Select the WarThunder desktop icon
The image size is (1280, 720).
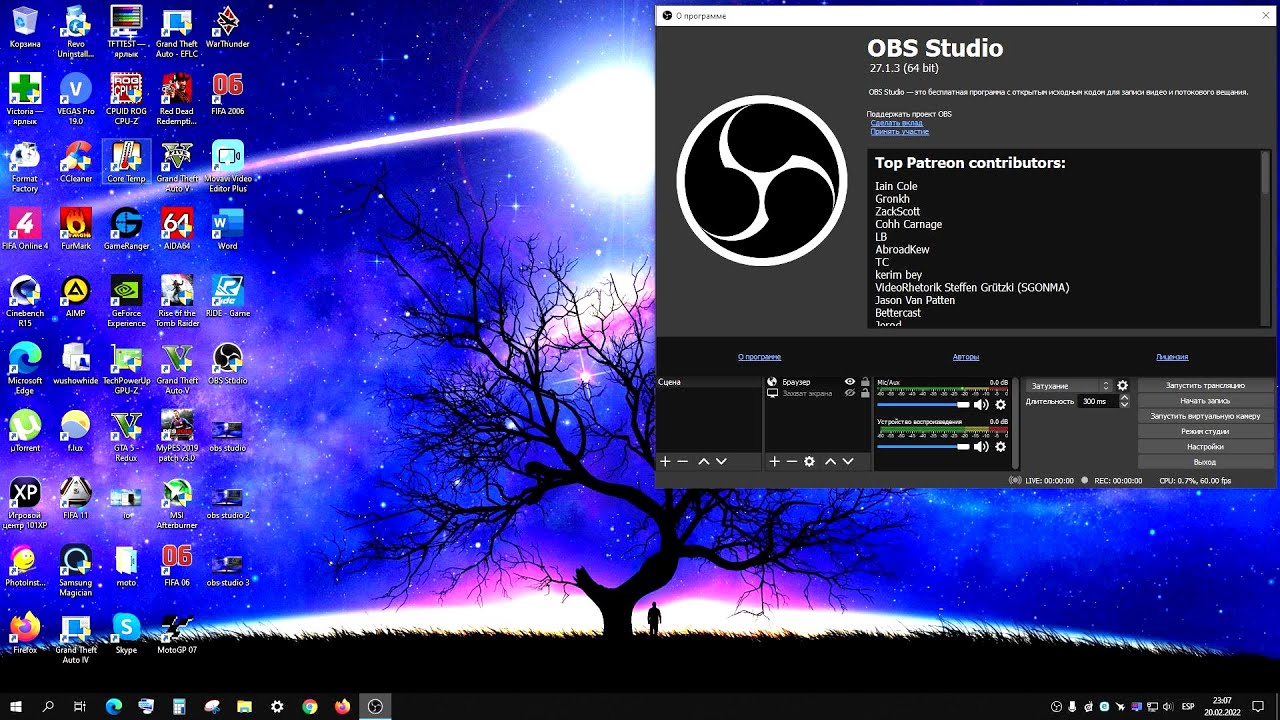pos(228,27)
